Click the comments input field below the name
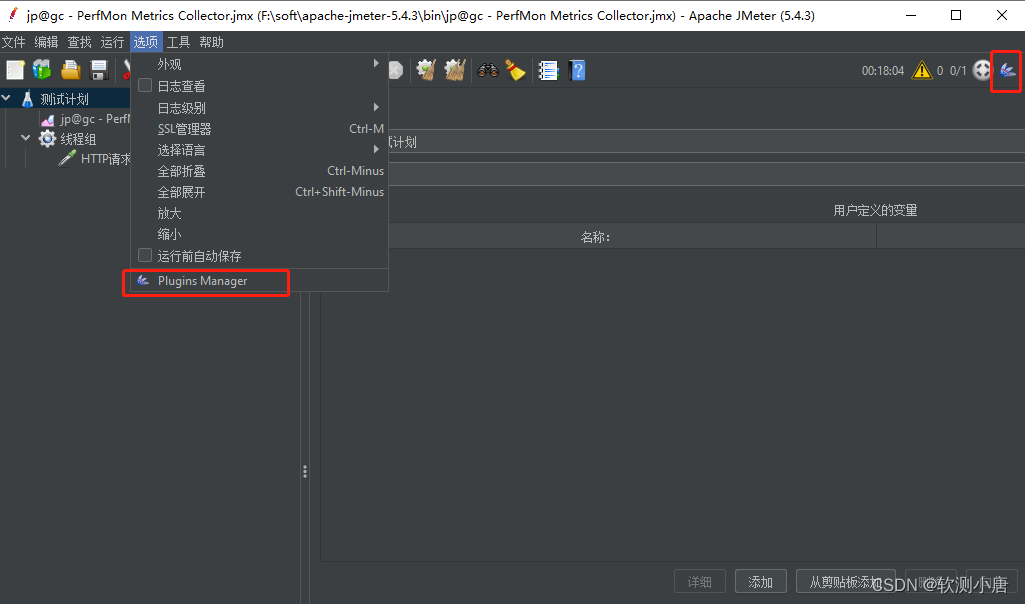 point(707,174)
